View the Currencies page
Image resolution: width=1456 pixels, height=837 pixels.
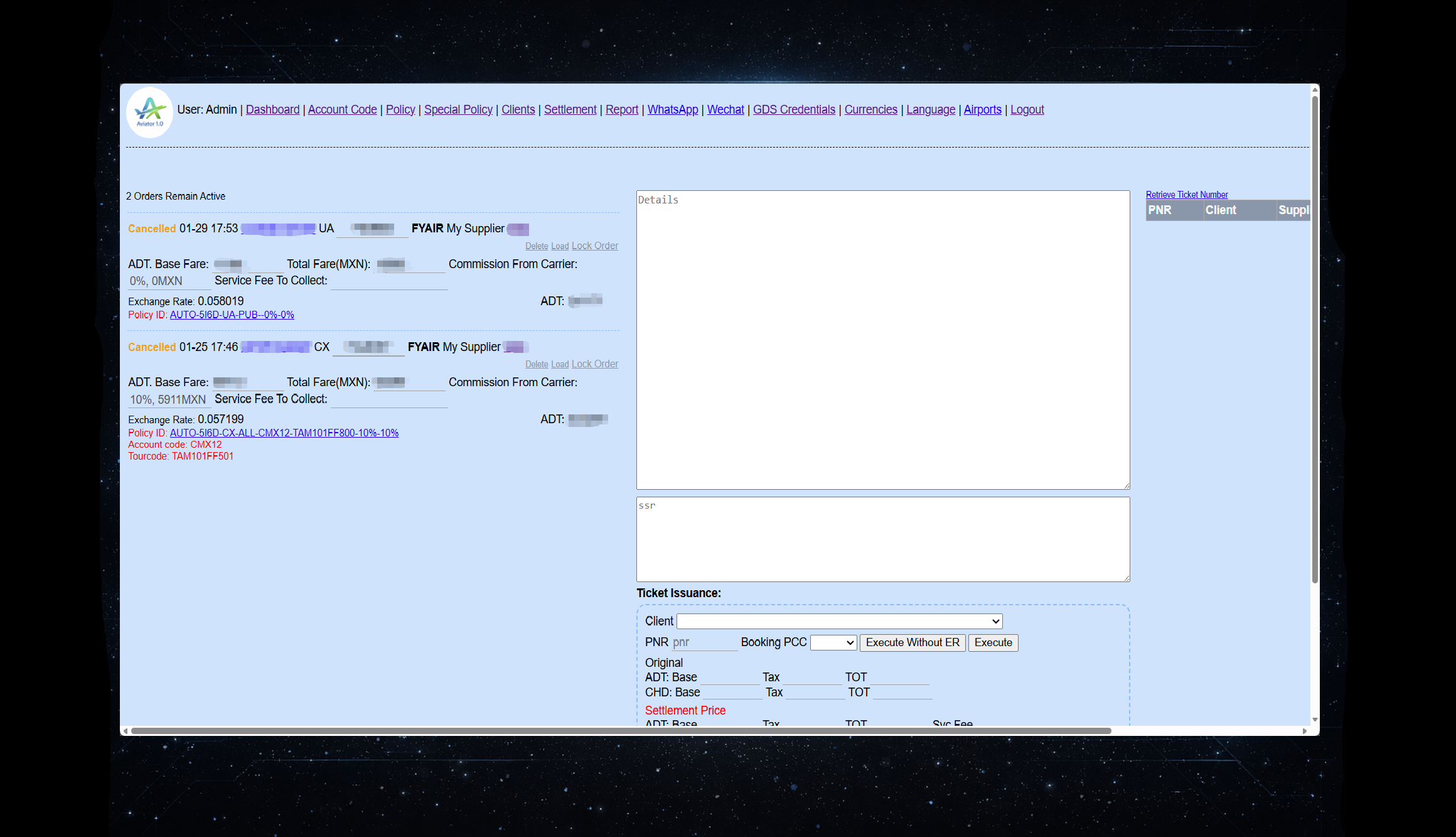tap(871, 109)
